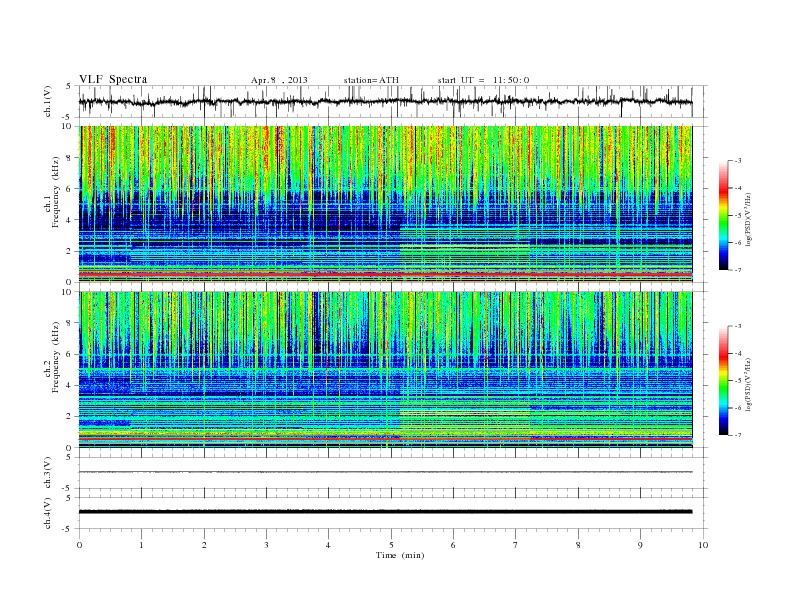
Task: Click the "station=ATH" header label
Action: (x=371, y=80)
